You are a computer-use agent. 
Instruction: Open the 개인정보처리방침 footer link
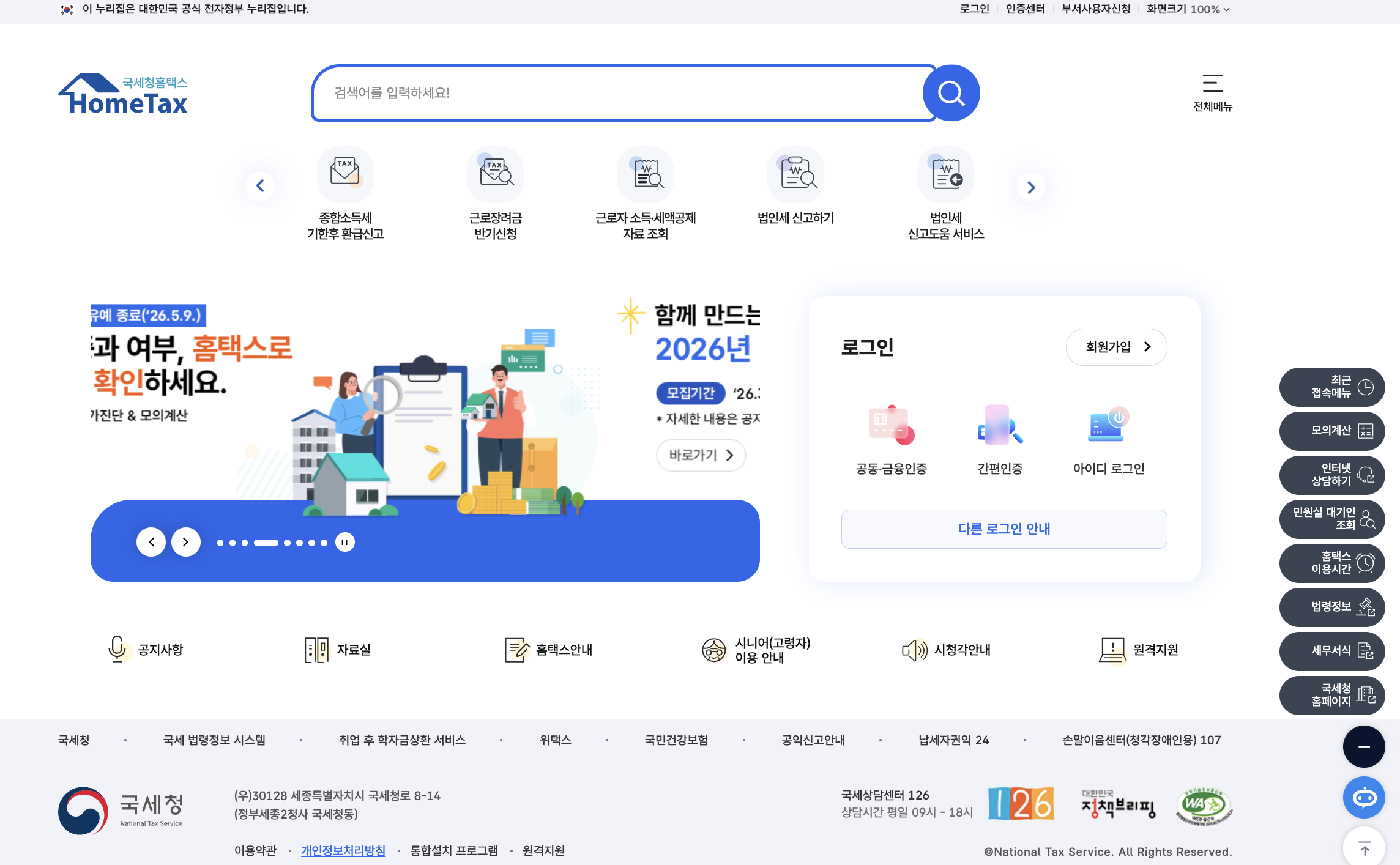click(x=343, y=851)
